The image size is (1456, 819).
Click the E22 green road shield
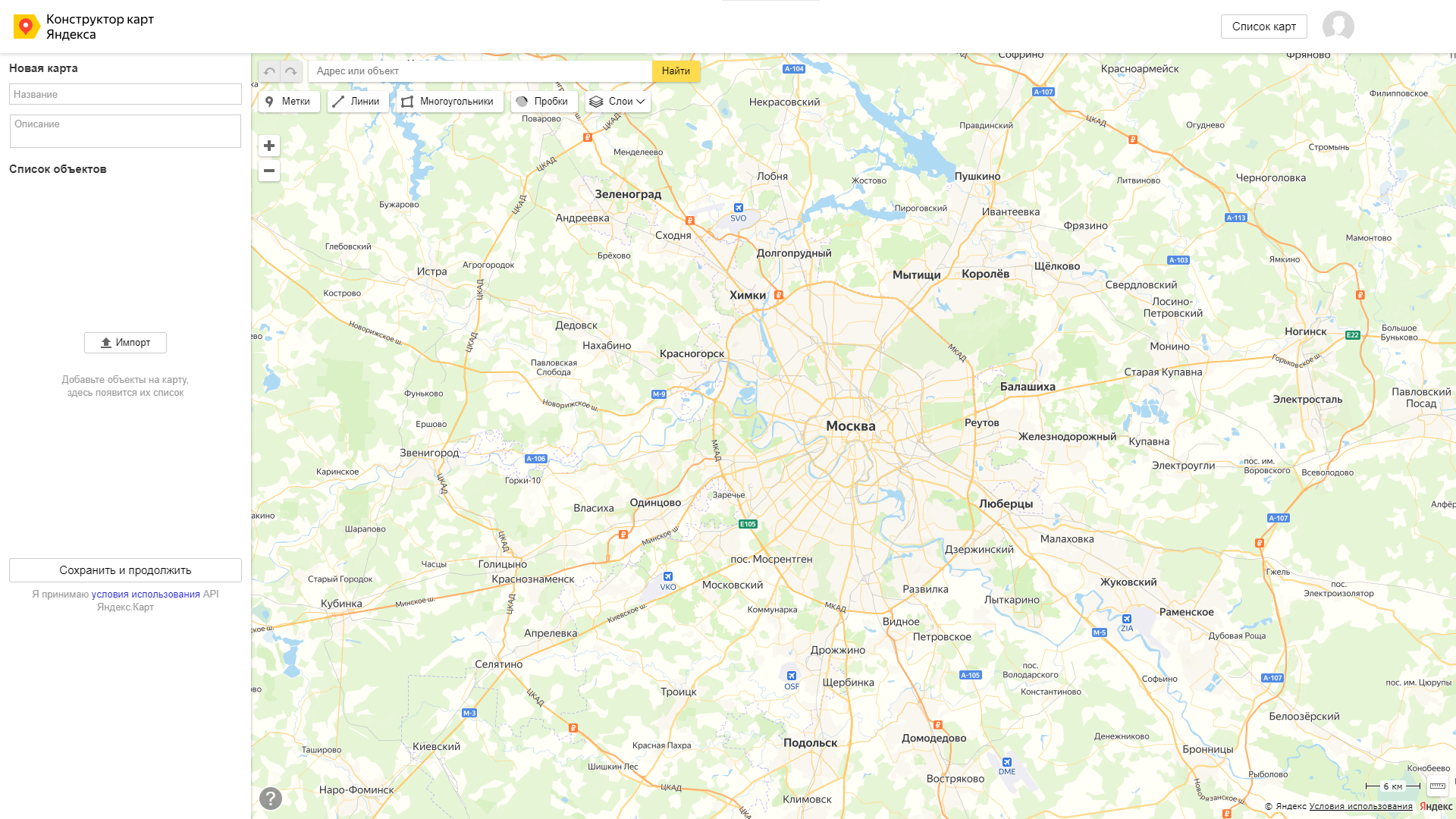coord(1353,335)
